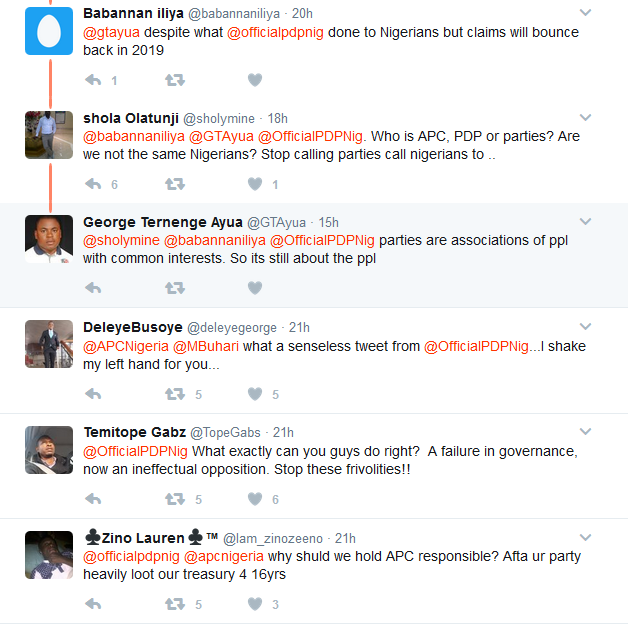Retweet Babannan iliya's tweet
This screenshot has width=628, height=625.
tap(174, 80)
